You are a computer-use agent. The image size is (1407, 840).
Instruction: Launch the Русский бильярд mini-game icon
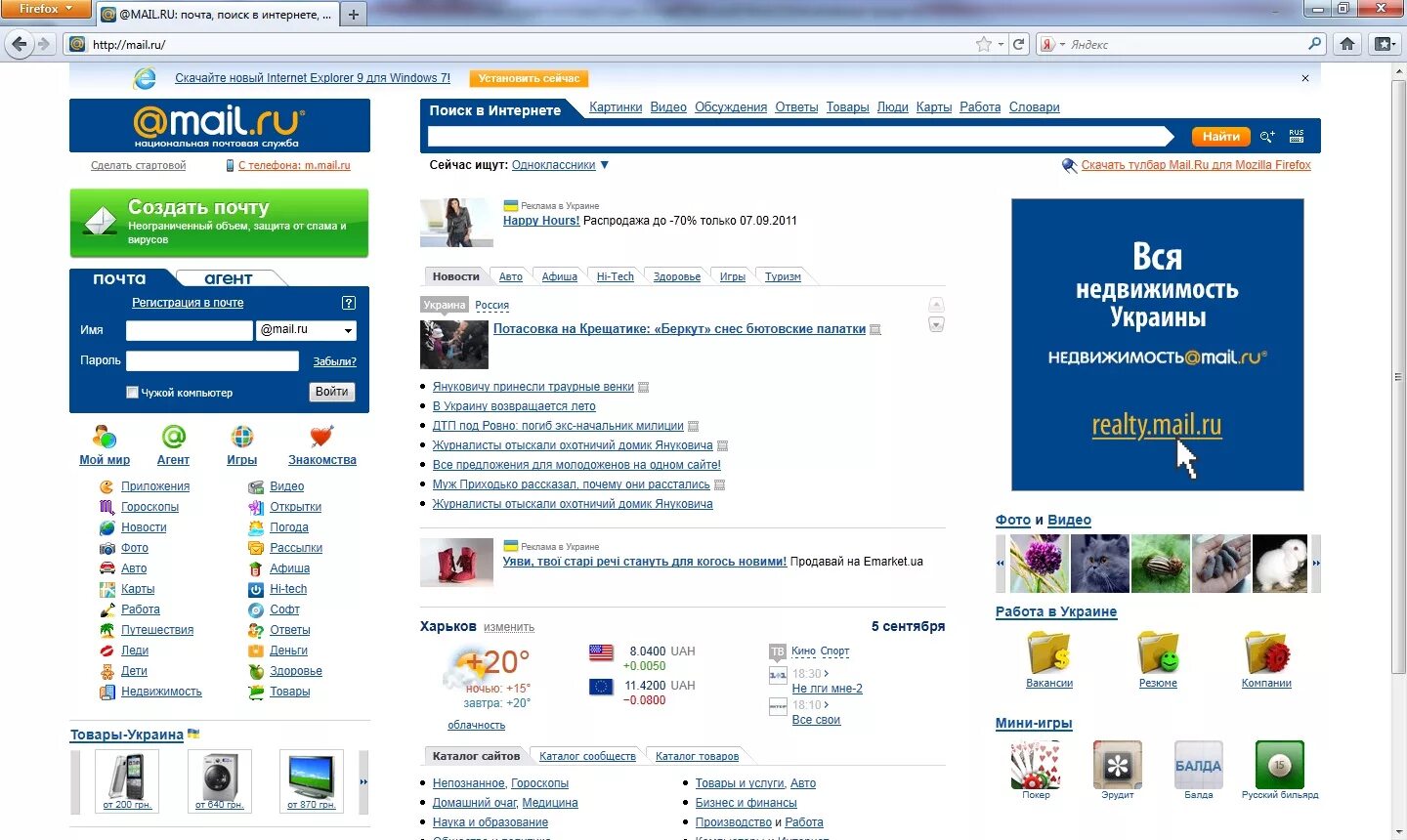pyautogui.click(x=1280, y=765)
